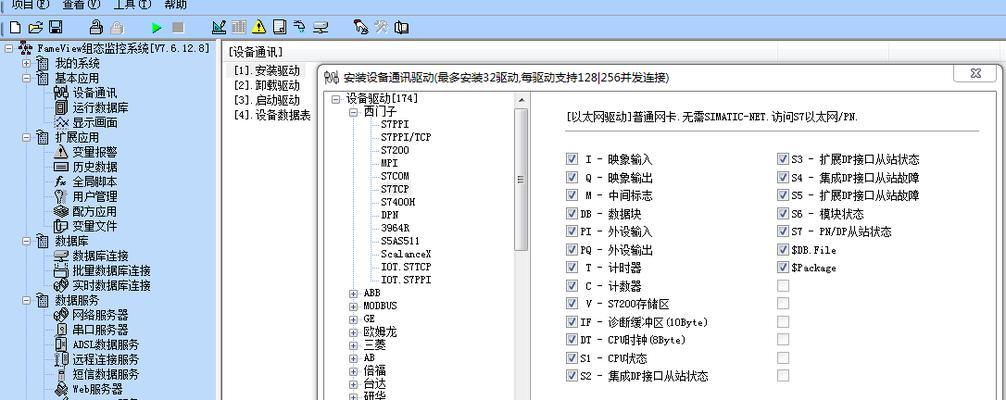
Task: Click the driver tree scrollbar up arrow
Action: click(521, 101)
